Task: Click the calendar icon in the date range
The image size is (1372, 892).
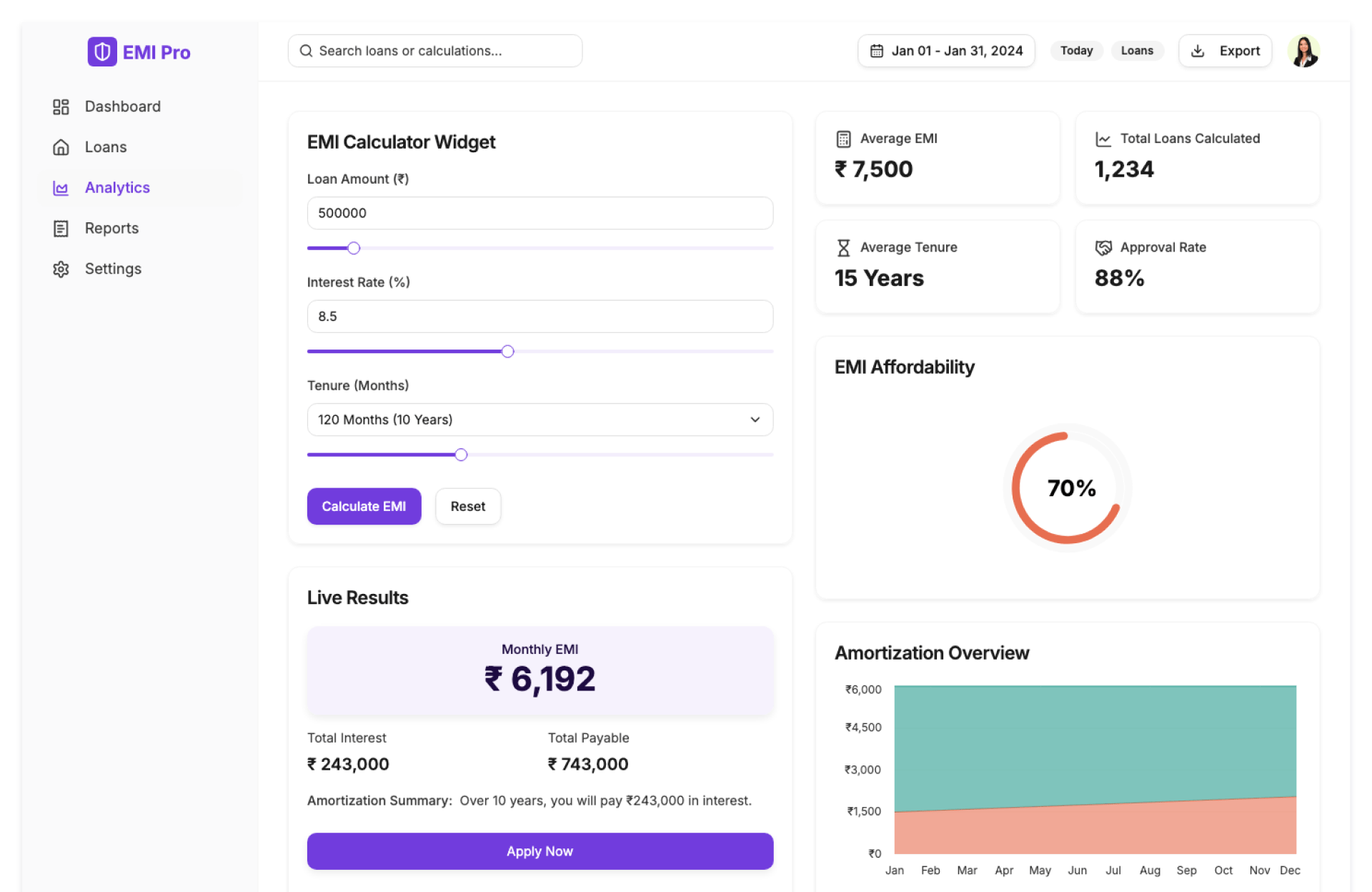Action: tap(876, 51)
